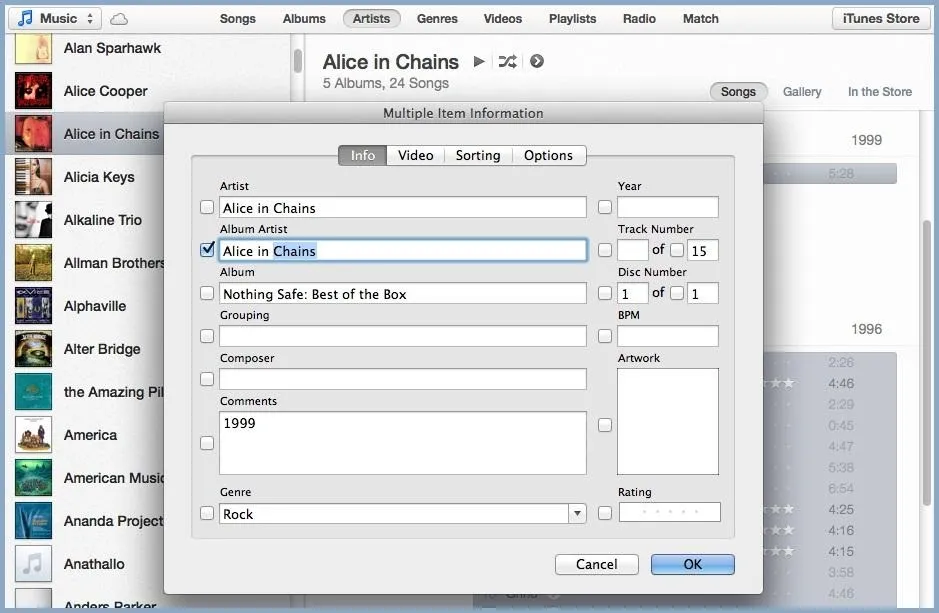Click the Artists view tab

(x=371, y=19)
